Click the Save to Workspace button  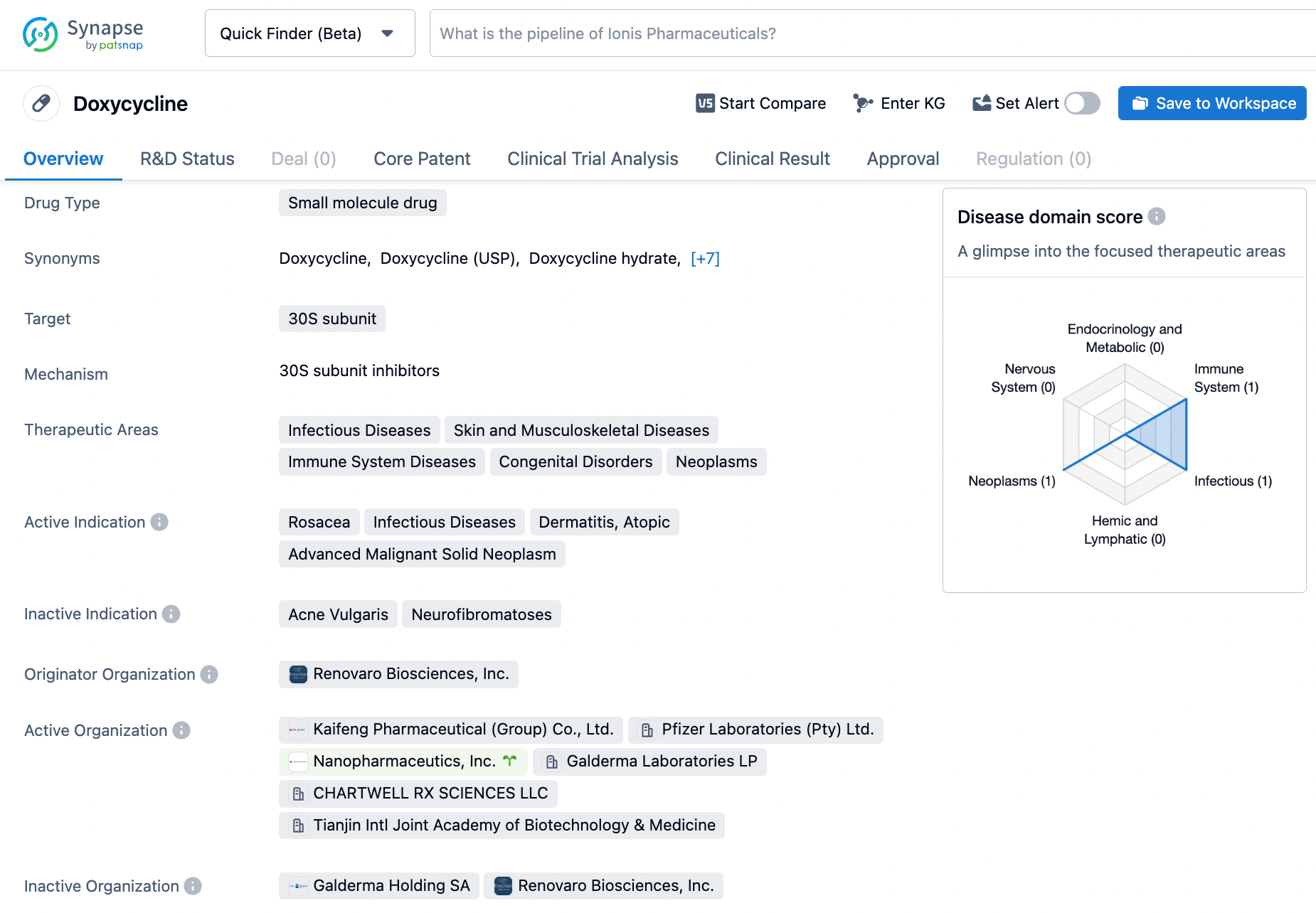point(1211,104)
